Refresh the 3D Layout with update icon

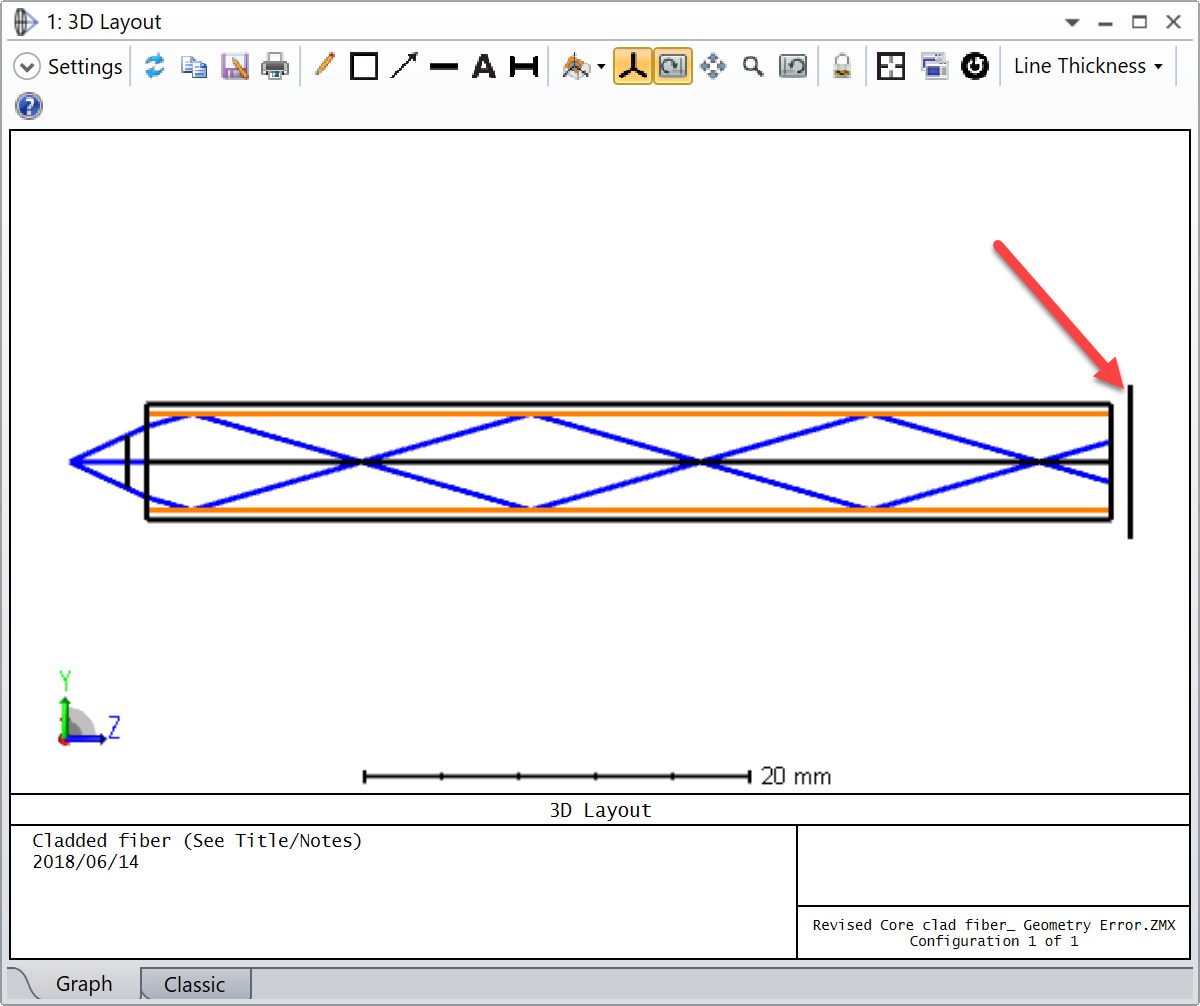(x=154, y=67)
